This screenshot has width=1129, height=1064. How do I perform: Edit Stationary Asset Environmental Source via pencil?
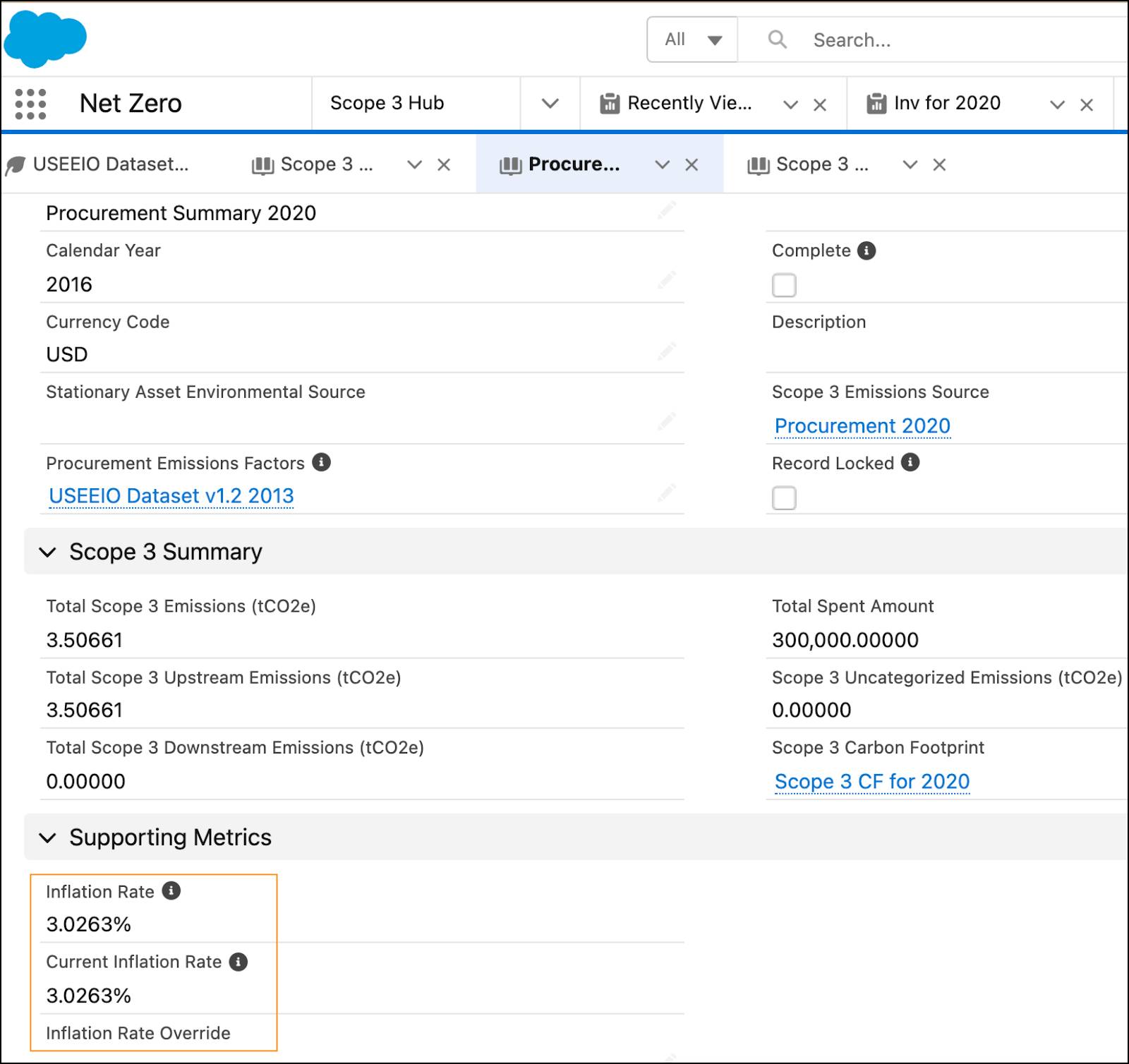coord(667,422)
